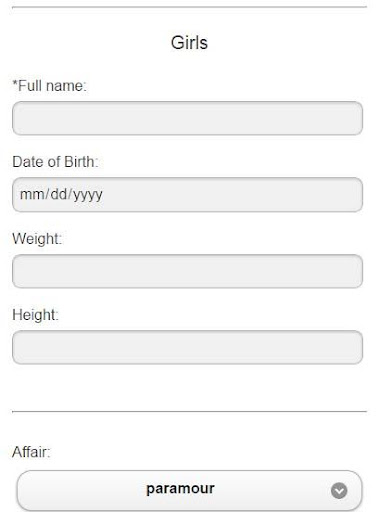The height and width of the screenshot is (512, 379).
Task: Click the divider line above Affair
Action: tap(189, 412)
